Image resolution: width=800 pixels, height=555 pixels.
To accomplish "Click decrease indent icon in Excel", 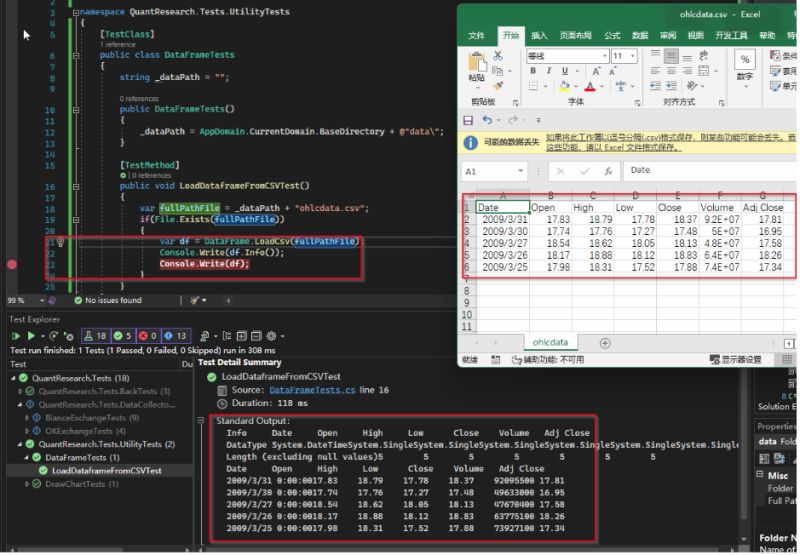I will tap(656, 86).
